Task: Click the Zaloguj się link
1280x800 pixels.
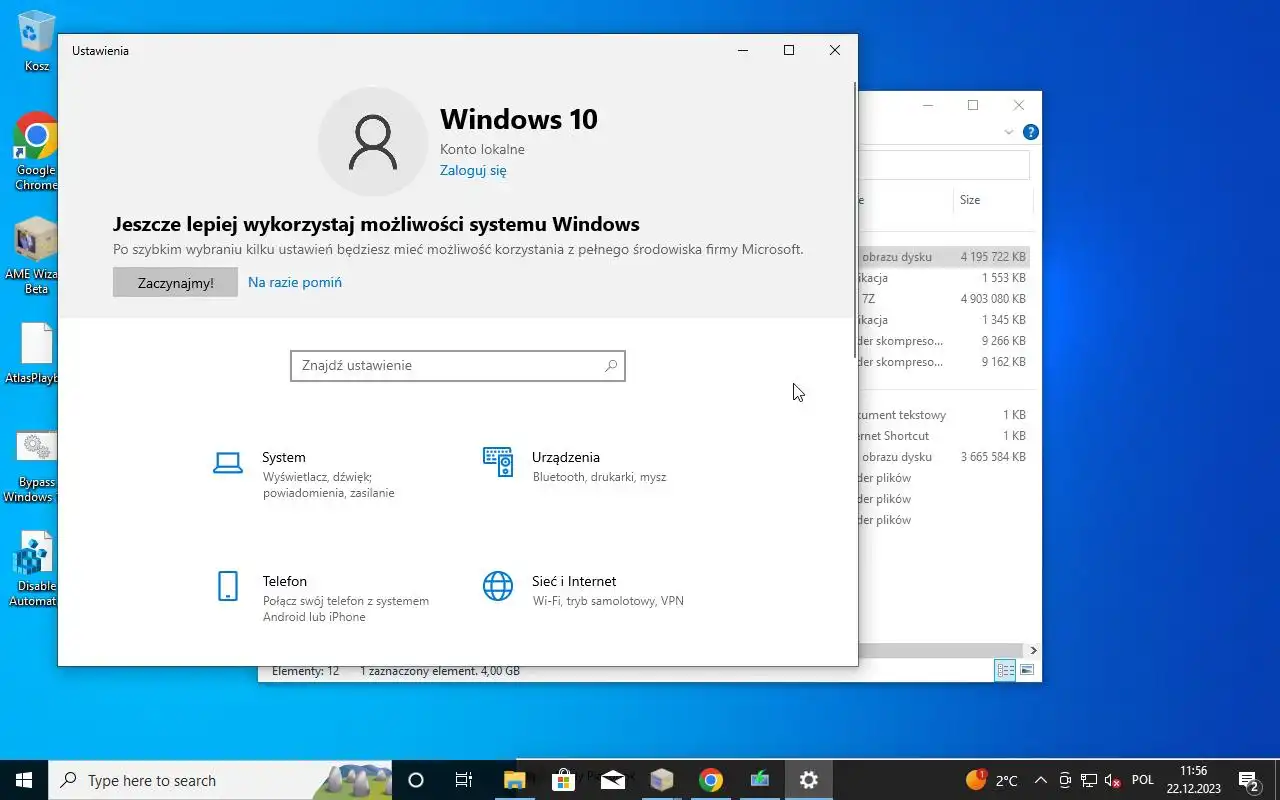Action: click(x=473, y=170)
